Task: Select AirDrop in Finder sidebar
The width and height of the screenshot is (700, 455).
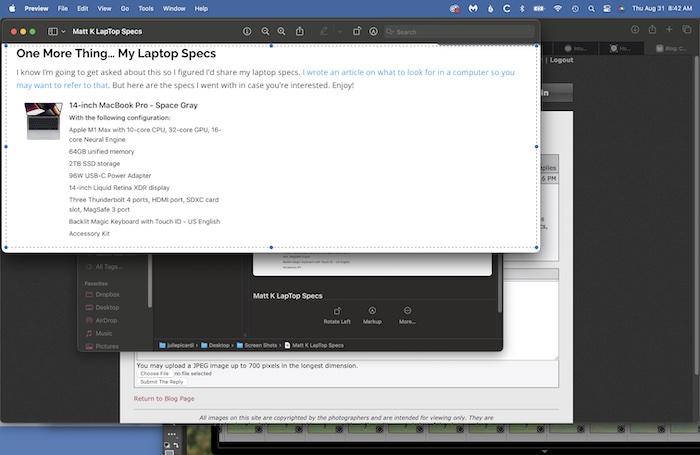Action: [107, 320]
